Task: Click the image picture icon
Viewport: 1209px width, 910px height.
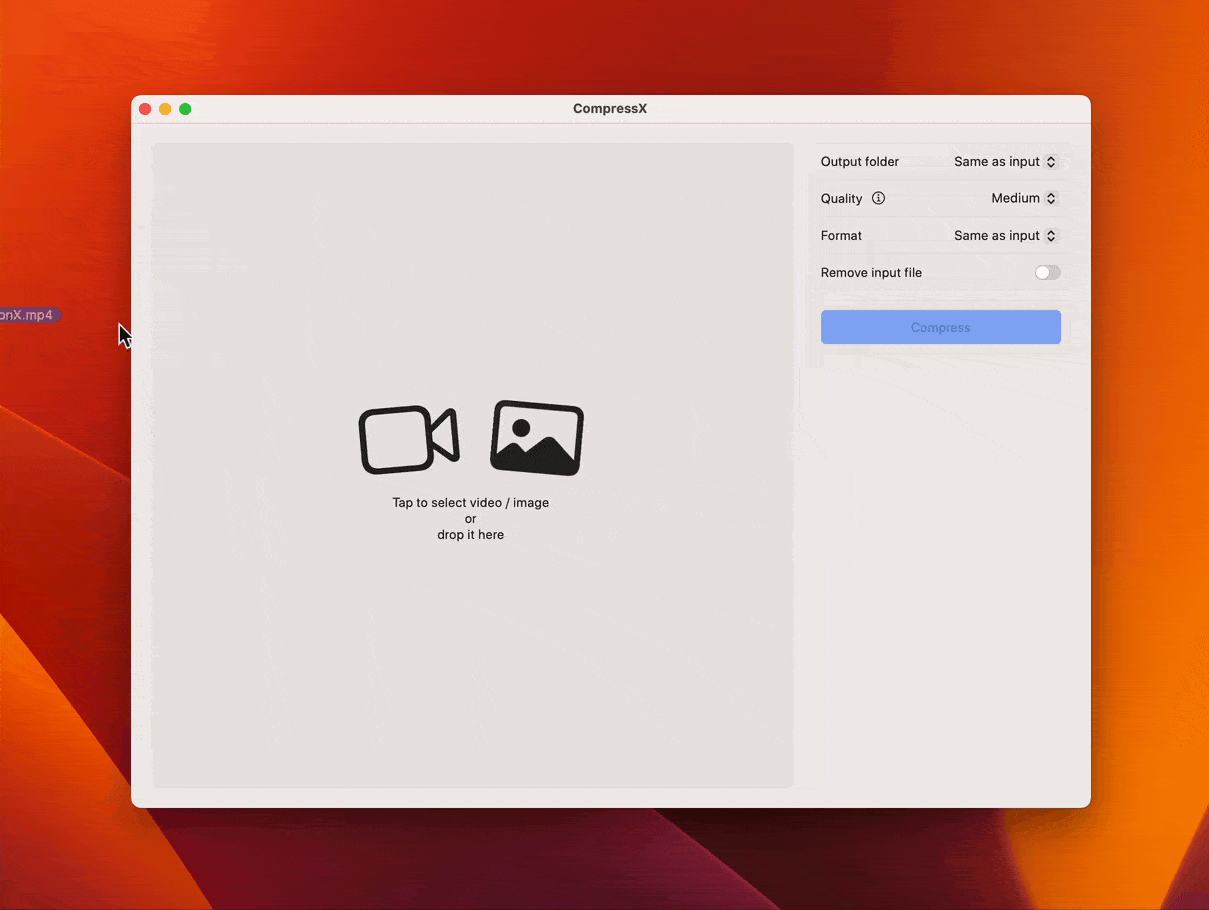Action: click(537, 438)
